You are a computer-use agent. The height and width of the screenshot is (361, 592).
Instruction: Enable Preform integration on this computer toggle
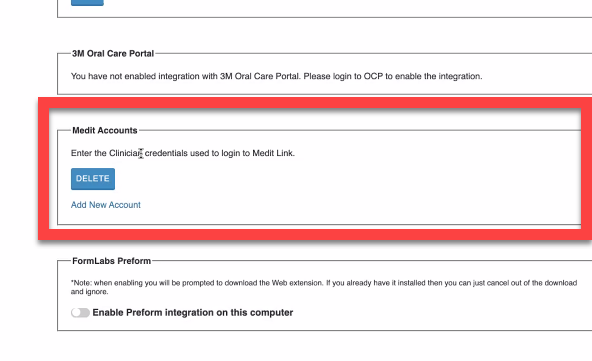coord(80,313)
